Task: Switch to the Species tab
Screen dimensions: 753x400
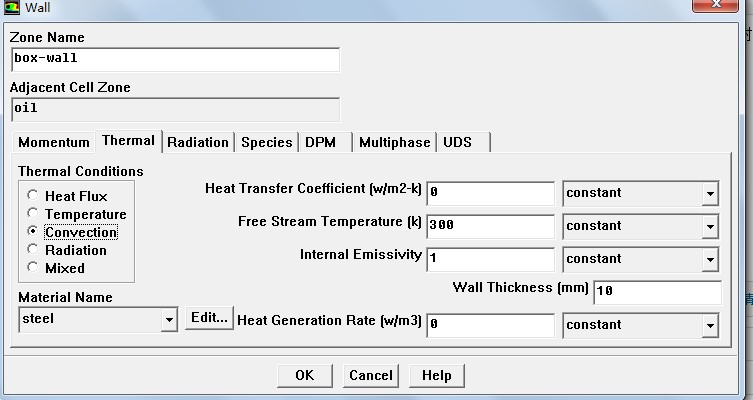Action: pyautogui.click(x=266, y=142)
